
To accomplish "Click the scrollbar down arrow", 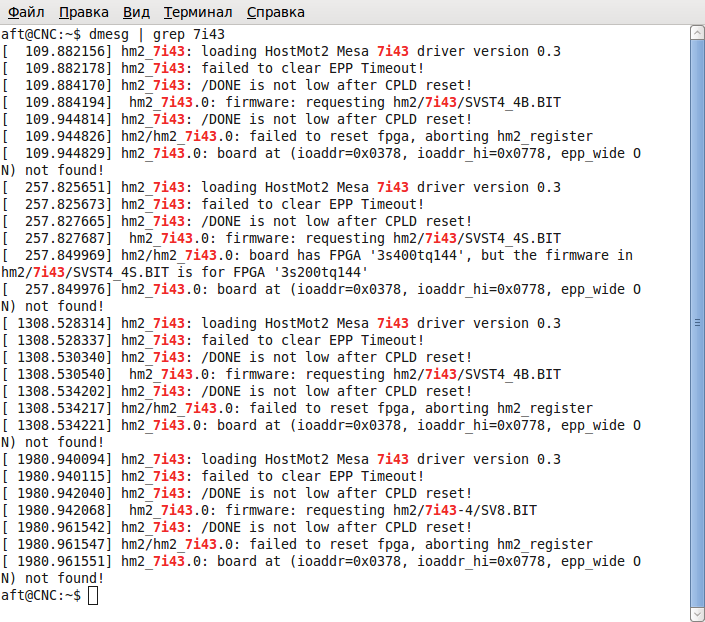I will (697, 613).
